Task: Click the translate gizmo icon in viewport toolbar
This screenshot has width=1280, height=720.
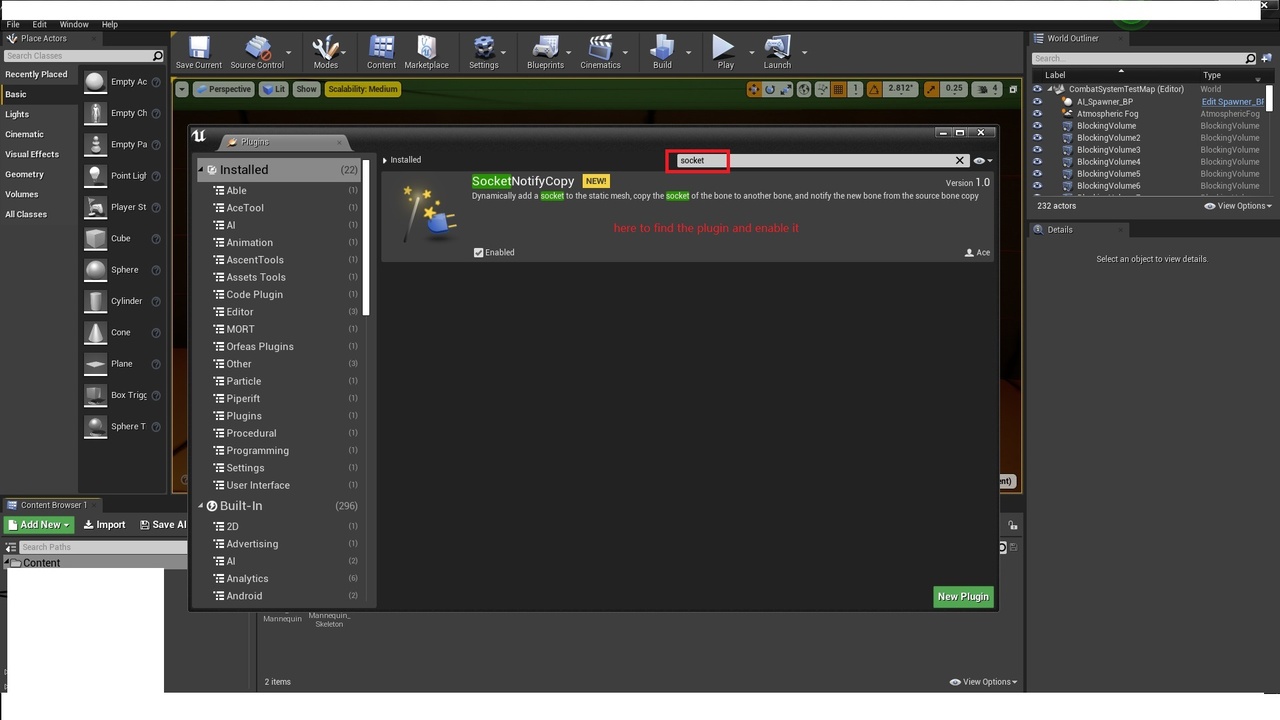Action: pos(753,89)
